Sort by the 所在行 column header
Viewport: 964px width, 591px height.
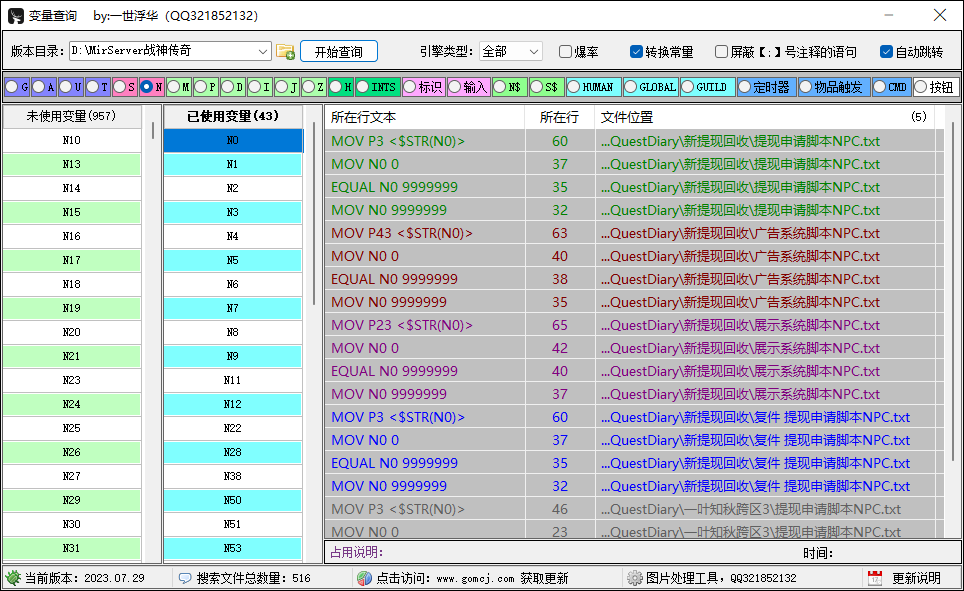559,117
